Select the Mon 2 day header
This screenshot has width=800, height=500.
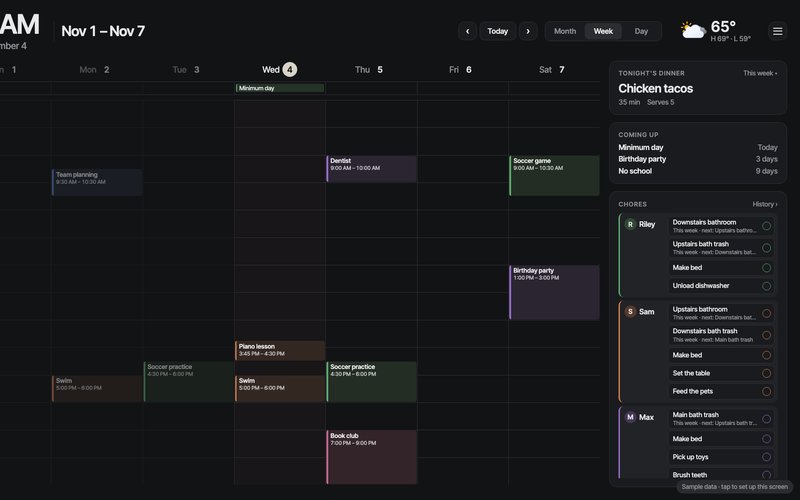(x=94, y=69)
